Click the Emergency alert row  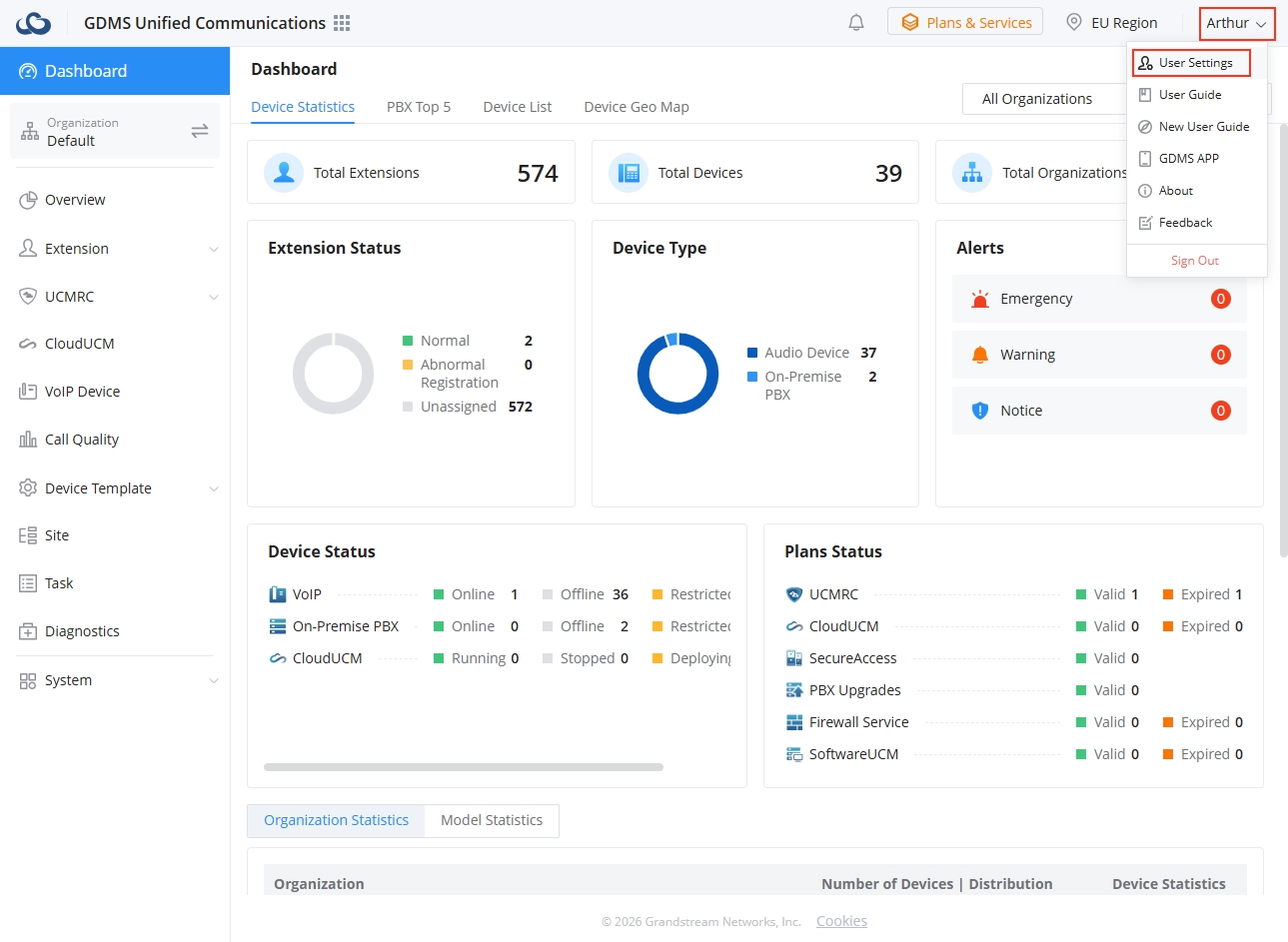[1099, 299]
